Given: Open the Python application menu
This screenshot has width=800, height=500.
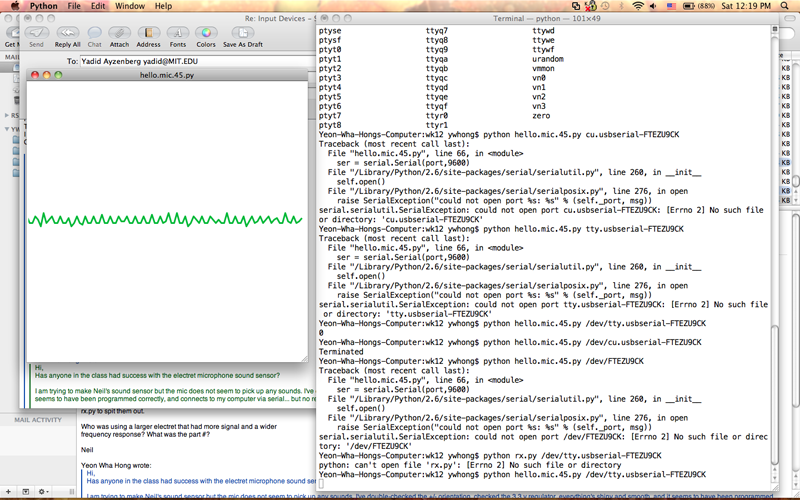Looking at the screenshot, I should pos(43,6).
